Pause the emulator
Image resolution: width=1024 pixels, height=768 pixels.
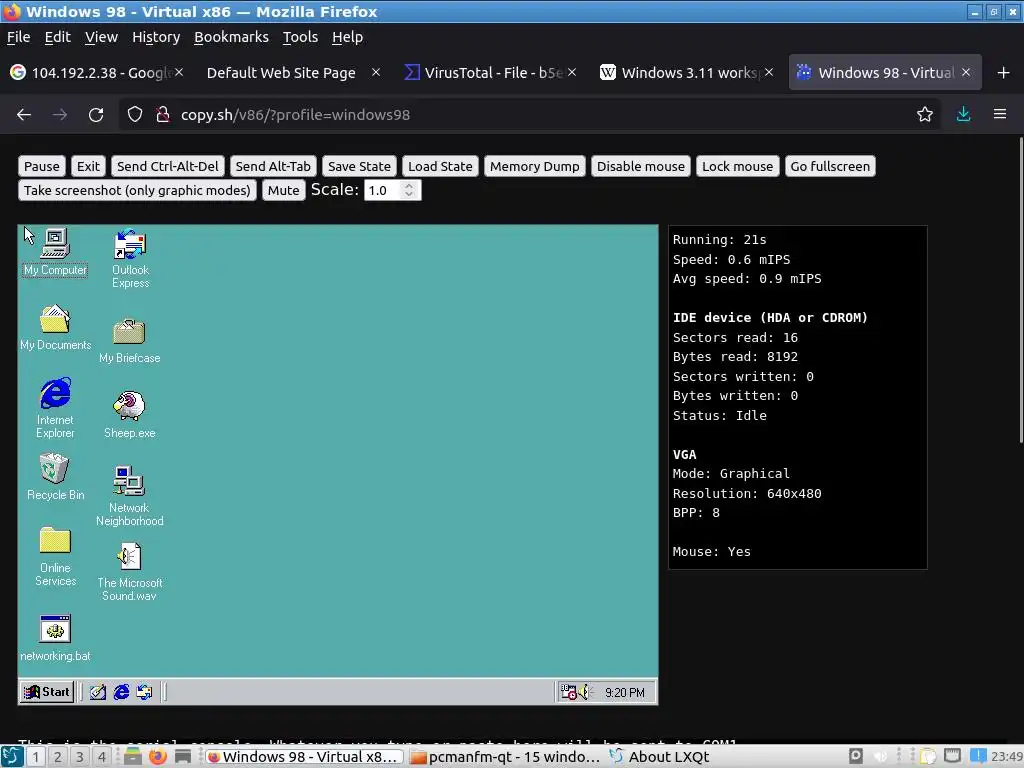[x=42, y=167]
